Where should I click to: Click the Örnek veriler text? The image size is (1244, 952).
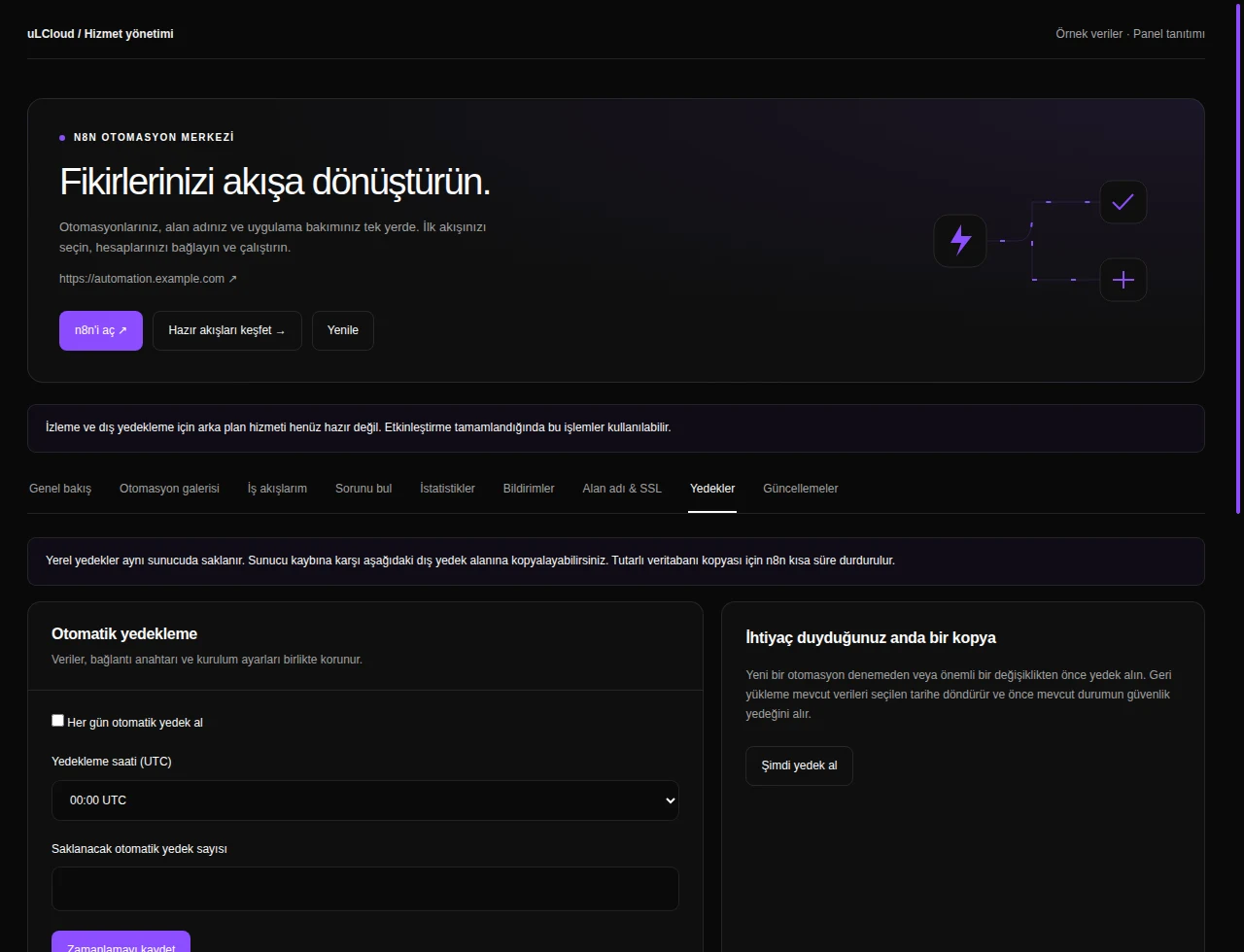(x=1088, y=34)
